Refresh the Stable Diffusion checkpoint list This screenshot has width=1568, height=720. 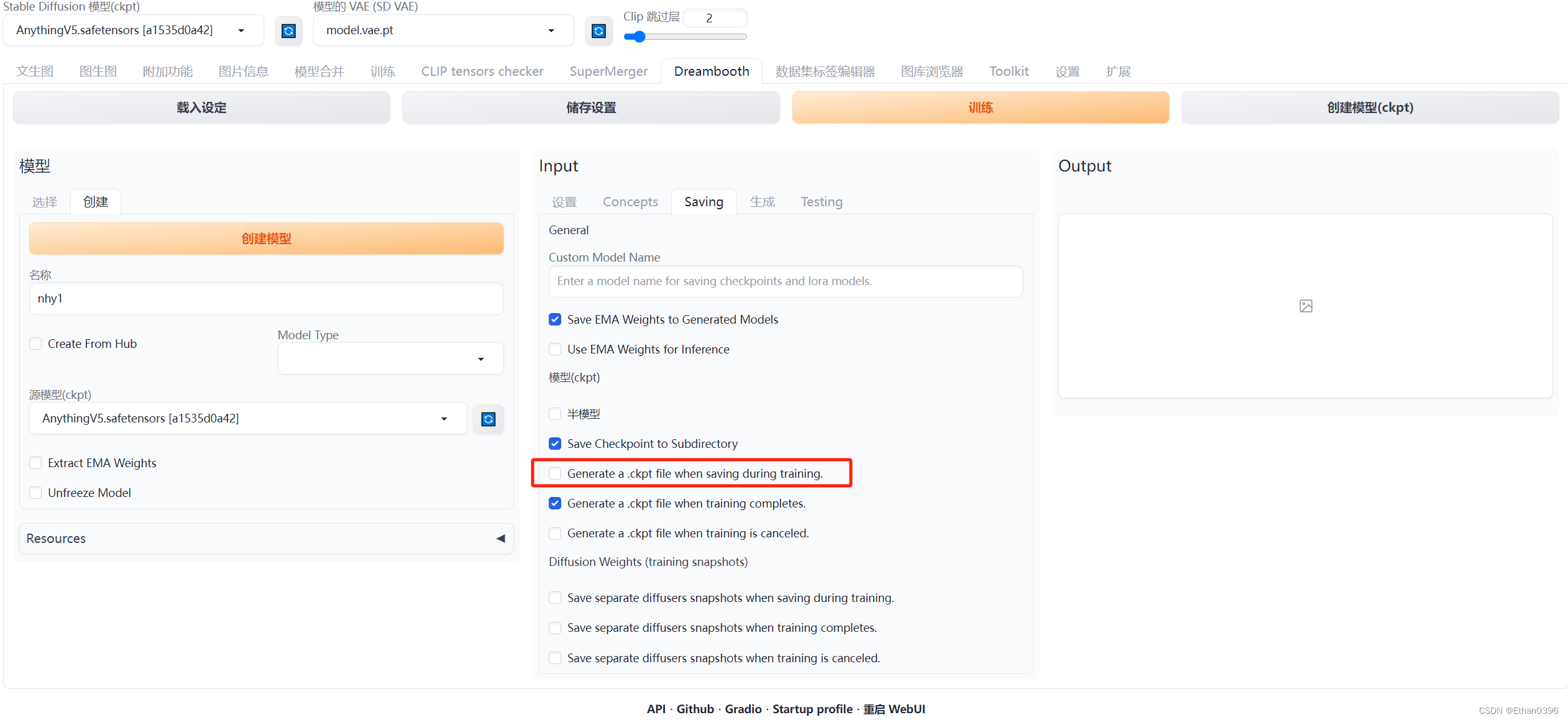coord(288,30)
